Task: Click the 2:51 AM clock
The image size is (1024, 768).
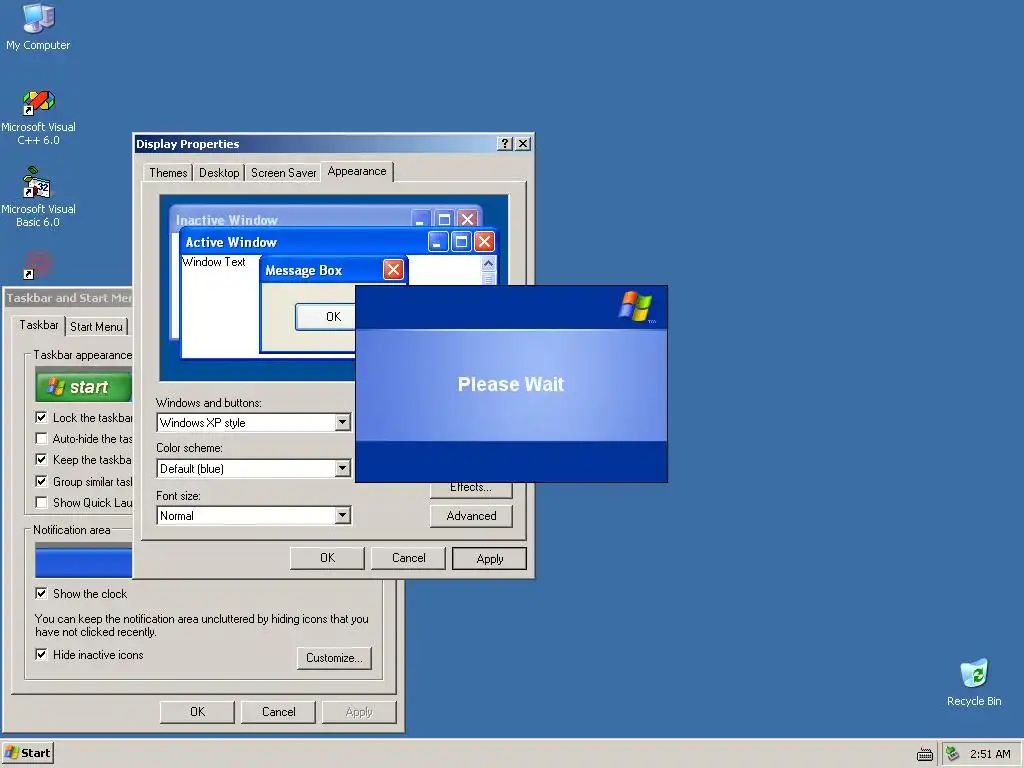Action: 990,754
